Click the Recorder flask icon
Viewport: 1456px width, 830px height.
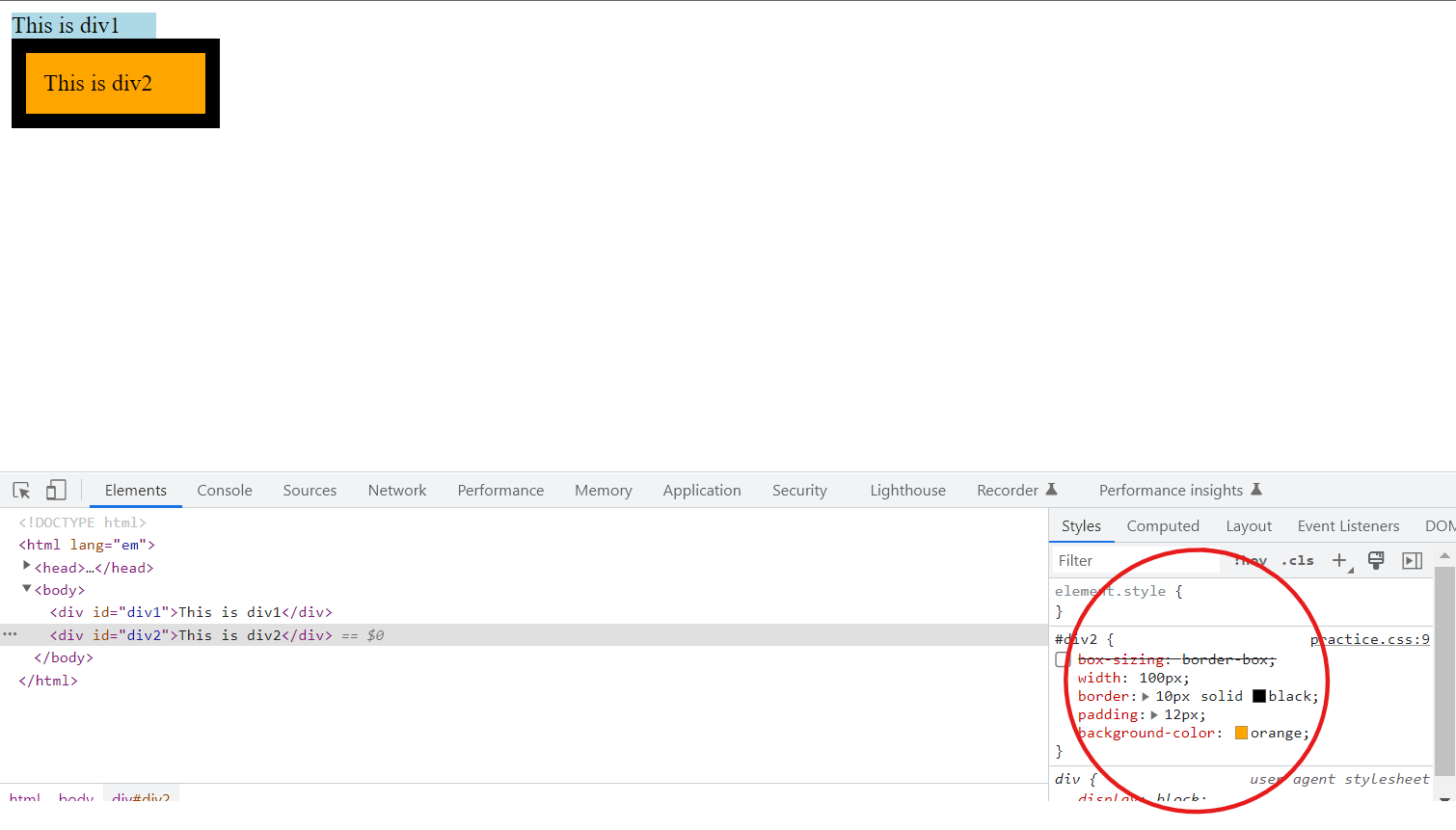click(x=1052, y=489)
